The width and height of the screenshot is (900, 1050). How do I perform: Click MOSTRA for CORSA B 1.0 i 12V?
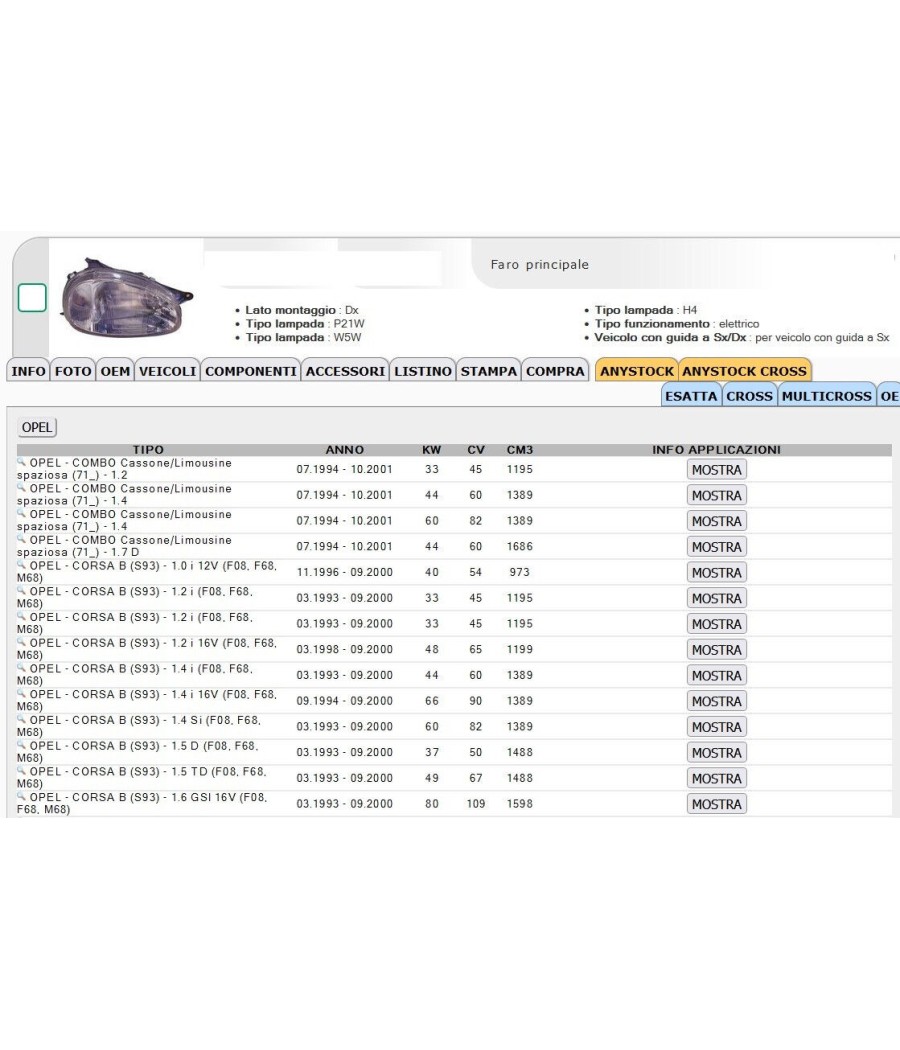[x=717, y=573]
